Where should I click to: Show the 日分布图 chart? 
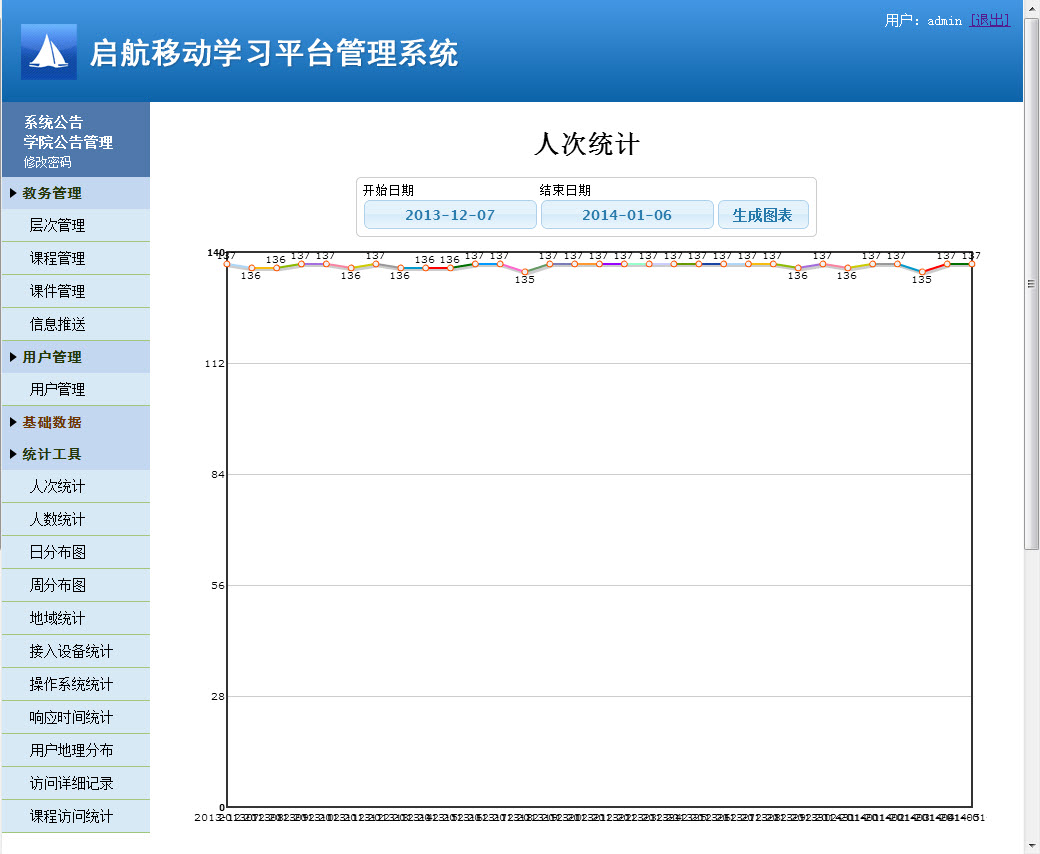click(x=58, y=552)
